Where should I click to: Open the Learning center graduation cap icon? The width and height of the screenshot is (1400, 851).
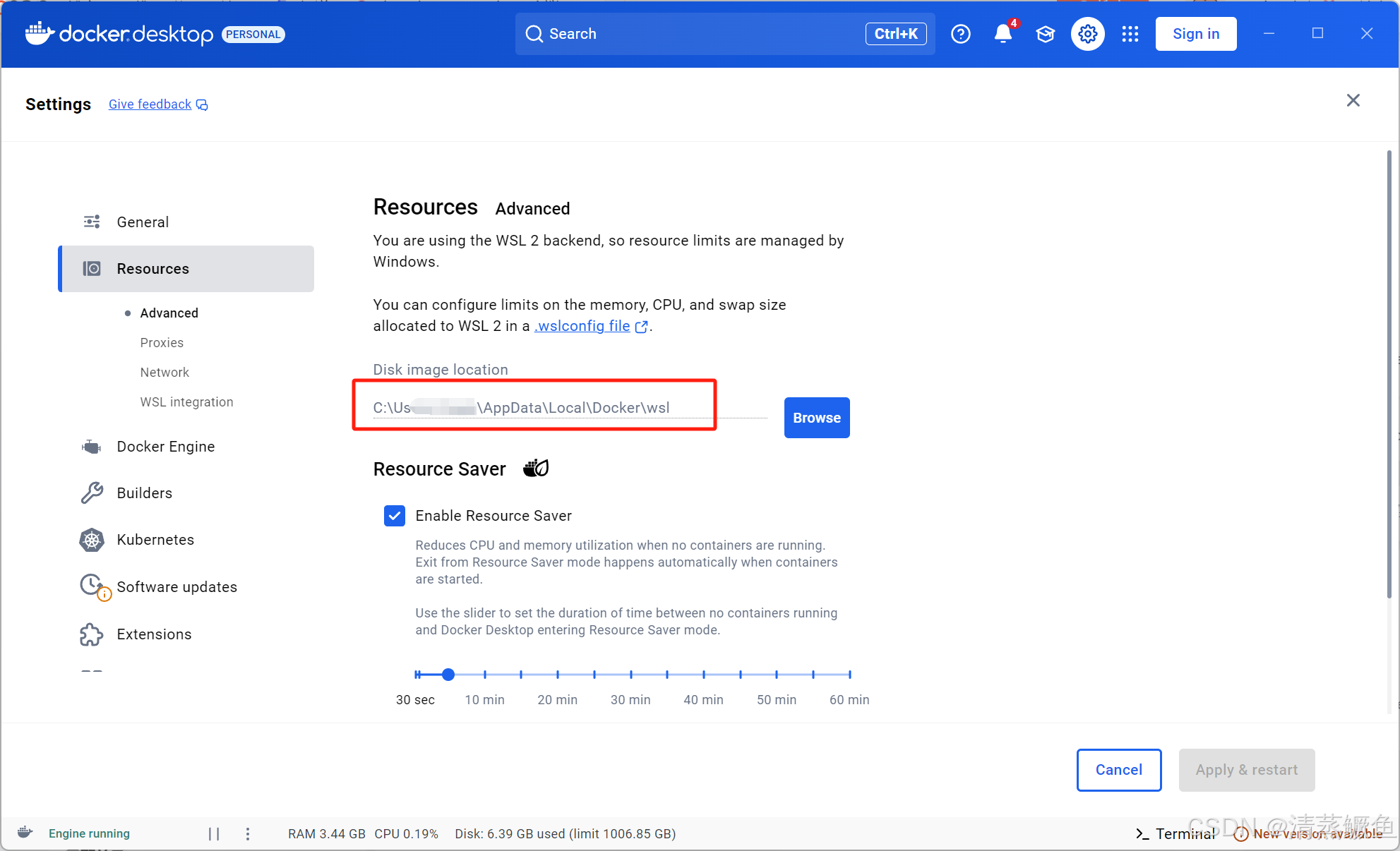(x=1045, y=34)
